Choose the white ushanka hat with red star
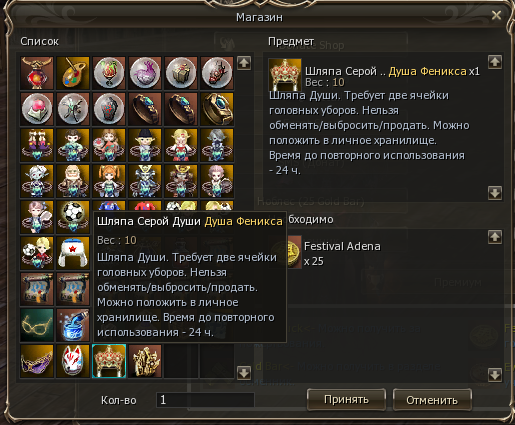This screenshot has width=515, height=425. click(x=73, y=253)
